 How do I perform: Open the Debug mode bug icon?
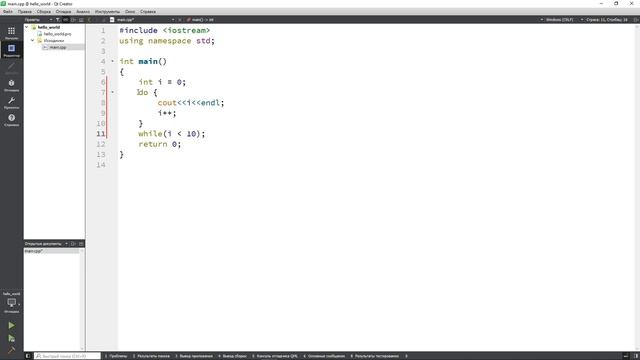tap(11, 84)
